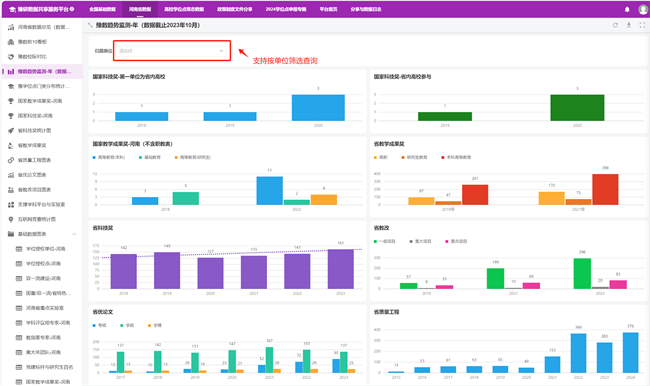Viewport: 650px width, 386px height.
Task: Open the user avatar menu
Action: pos(643,9)
